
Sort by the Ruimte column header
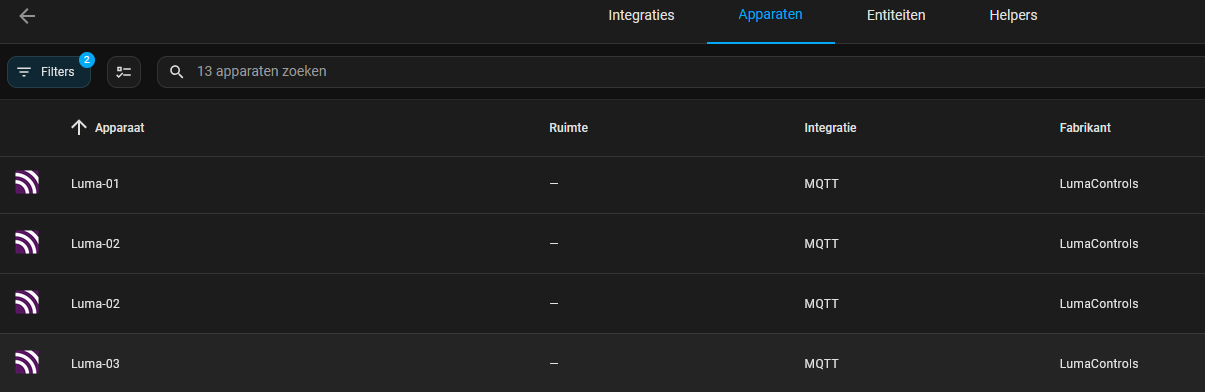[568, 128]
